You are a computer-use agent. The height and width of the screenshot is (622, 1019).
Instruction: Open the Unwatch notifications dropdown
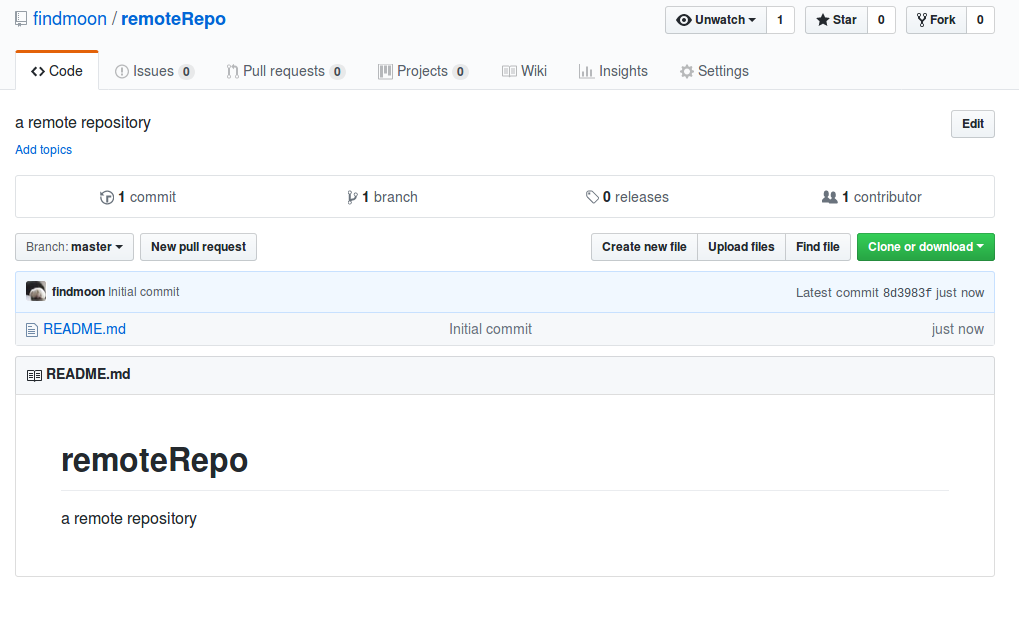click(716, 20)
